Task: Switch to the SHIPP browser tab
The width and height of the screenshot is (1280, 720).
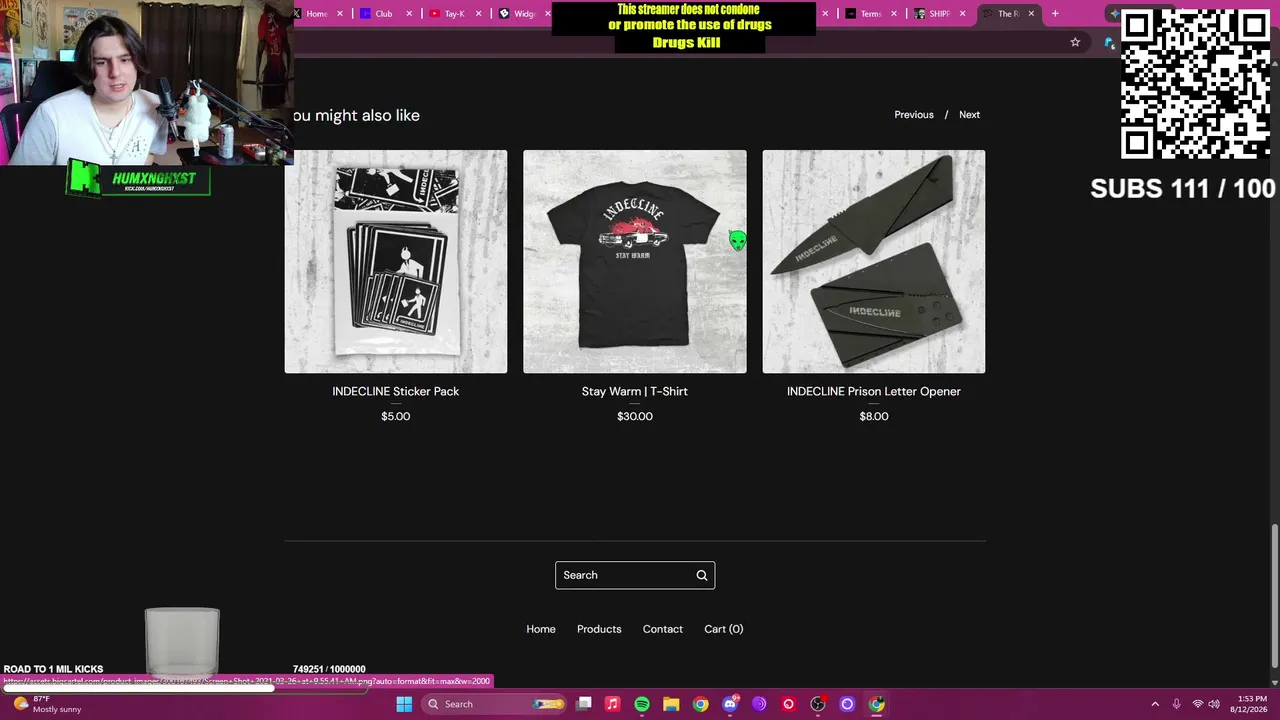Action: point(939,14)
